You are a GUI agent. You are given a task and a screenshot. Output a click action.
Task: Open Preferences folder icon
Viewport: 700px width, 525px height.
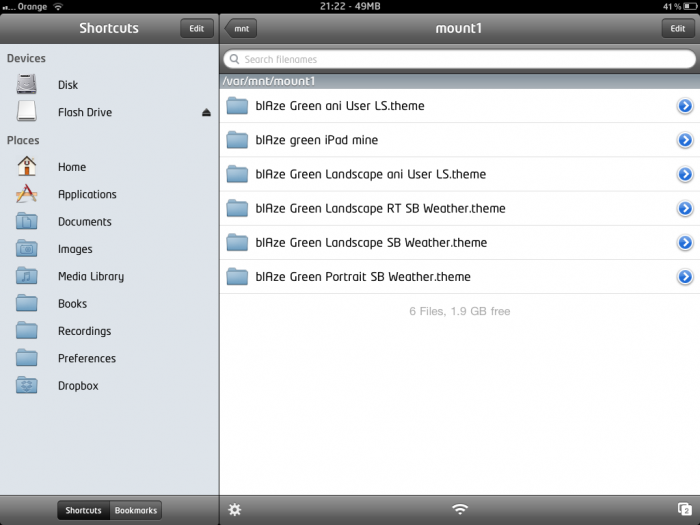[26, 358]
